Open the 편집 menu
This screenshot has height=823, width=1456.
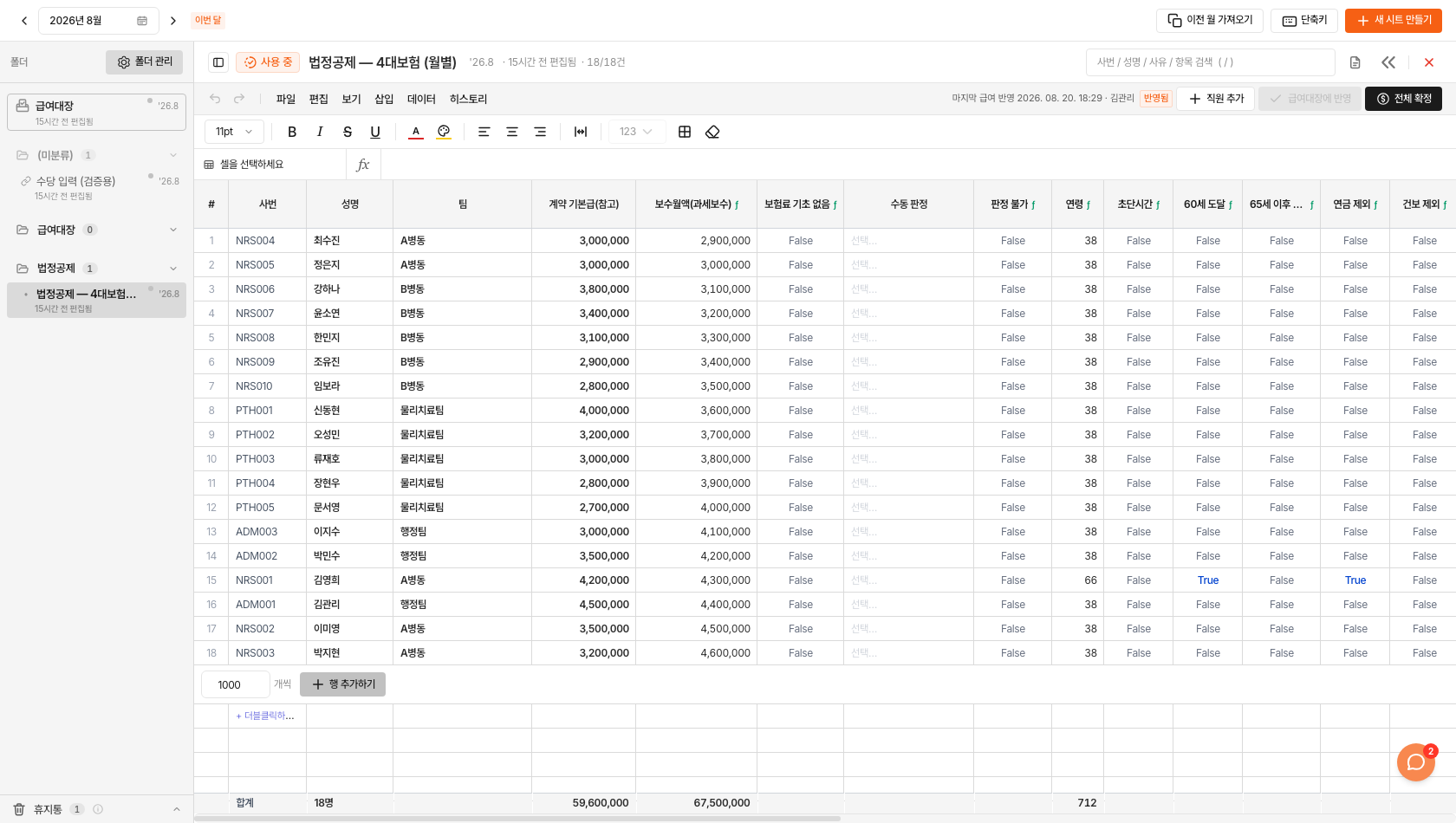(x=319, y=100)
